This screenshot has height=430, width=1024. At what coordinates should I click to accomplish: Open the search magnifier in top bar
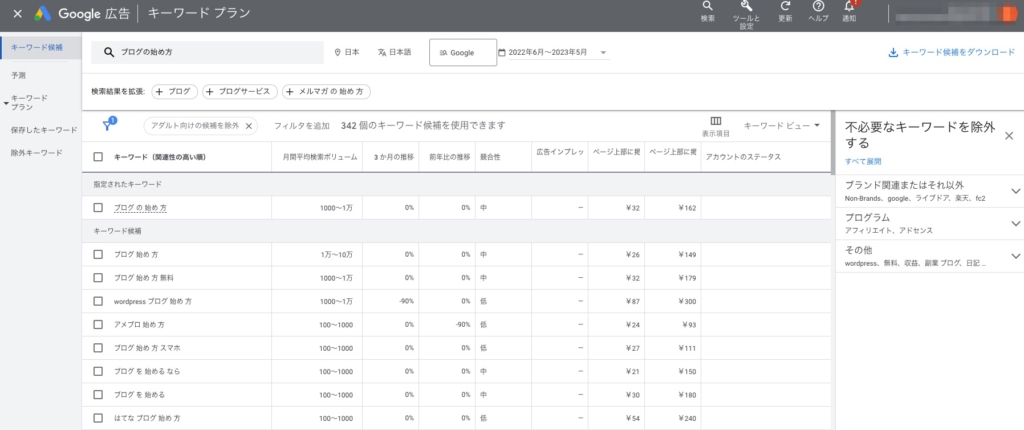tap(707, 6)
